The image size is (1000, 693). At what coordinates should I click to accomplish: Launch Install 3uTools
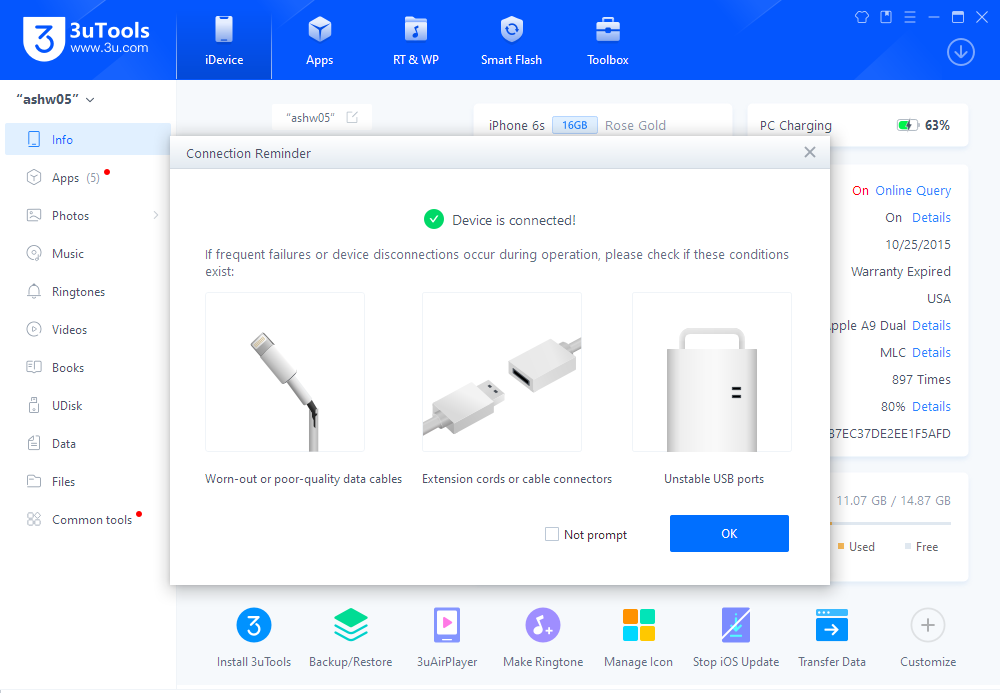pos(254,636)
